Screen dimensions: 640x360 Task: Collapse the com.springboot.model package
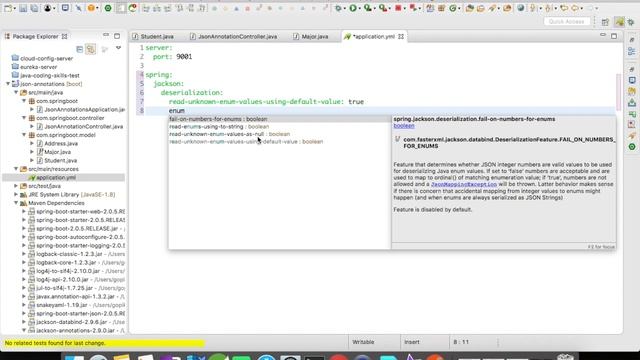[24, 135]
